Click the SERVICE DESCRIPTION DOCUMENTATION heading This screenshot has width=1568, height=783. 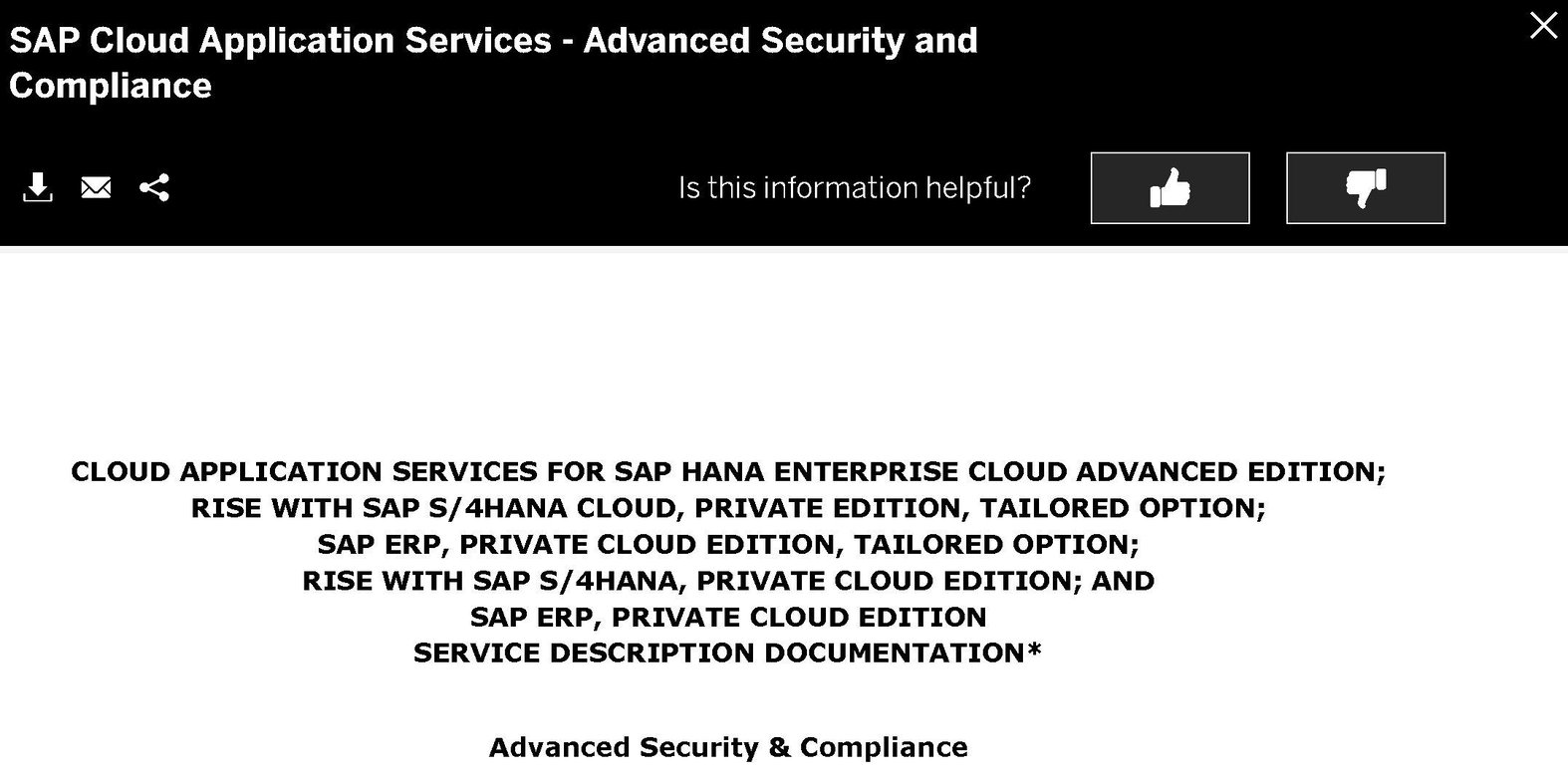pyautogui.click(x=728, y=653)
